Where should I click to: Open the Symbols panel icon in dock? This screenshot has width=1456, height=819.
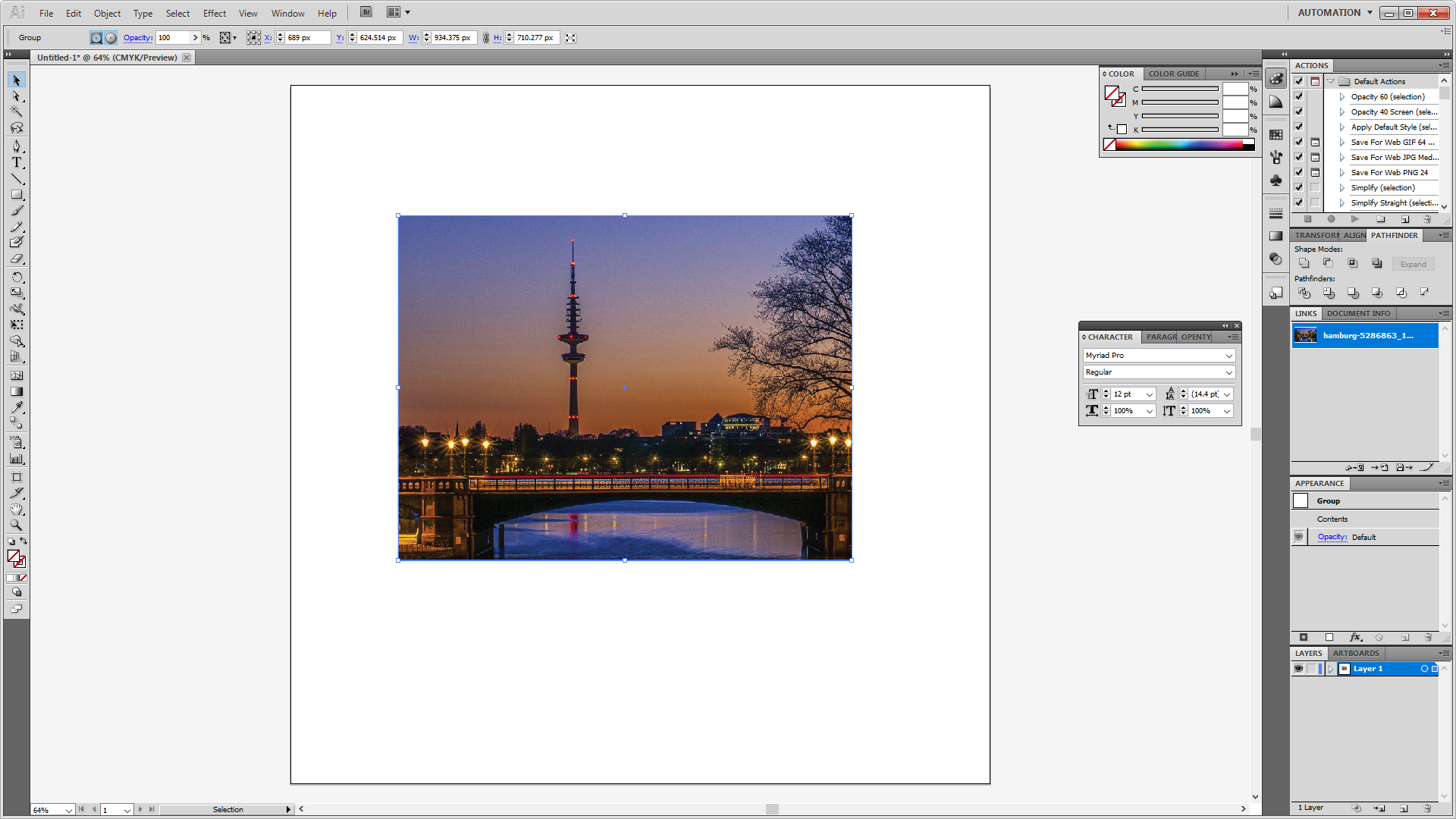click(1276, 180)
